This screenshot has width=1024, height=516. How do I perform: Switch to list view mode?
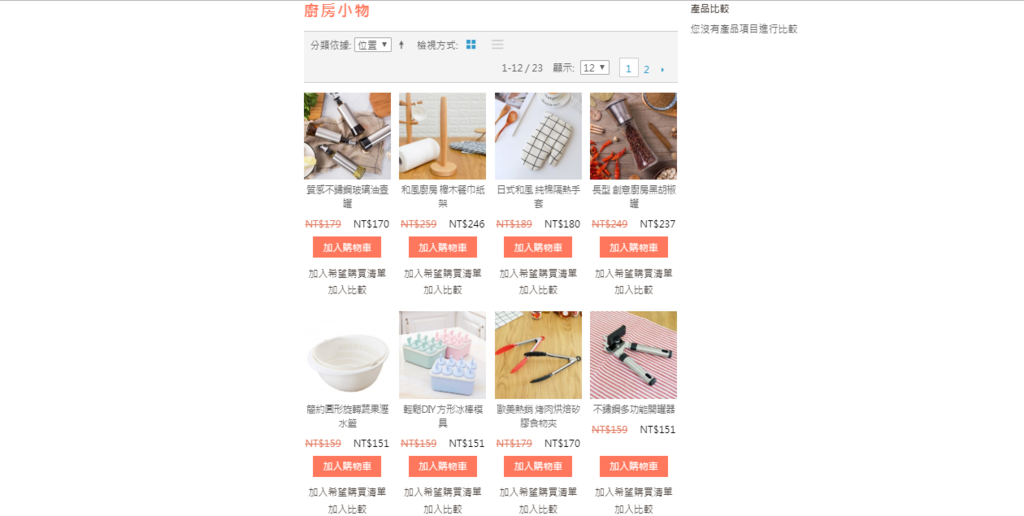[x=498, y=44]
